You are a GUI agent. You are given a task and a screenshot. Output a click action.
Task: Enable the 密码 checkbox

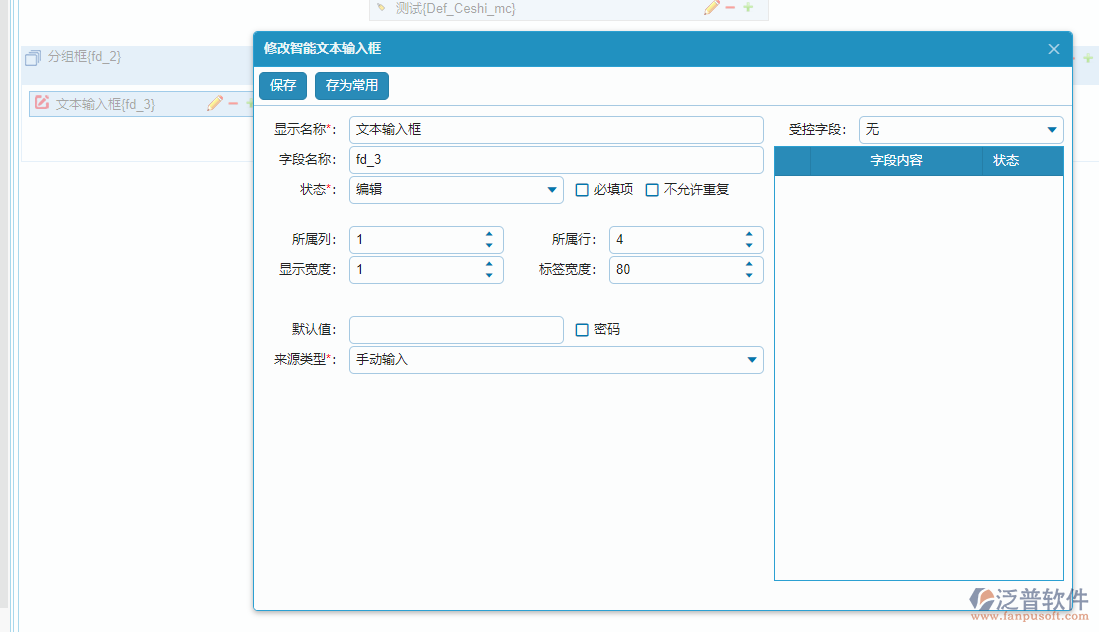pyautogui.click(x=583, y=330)
